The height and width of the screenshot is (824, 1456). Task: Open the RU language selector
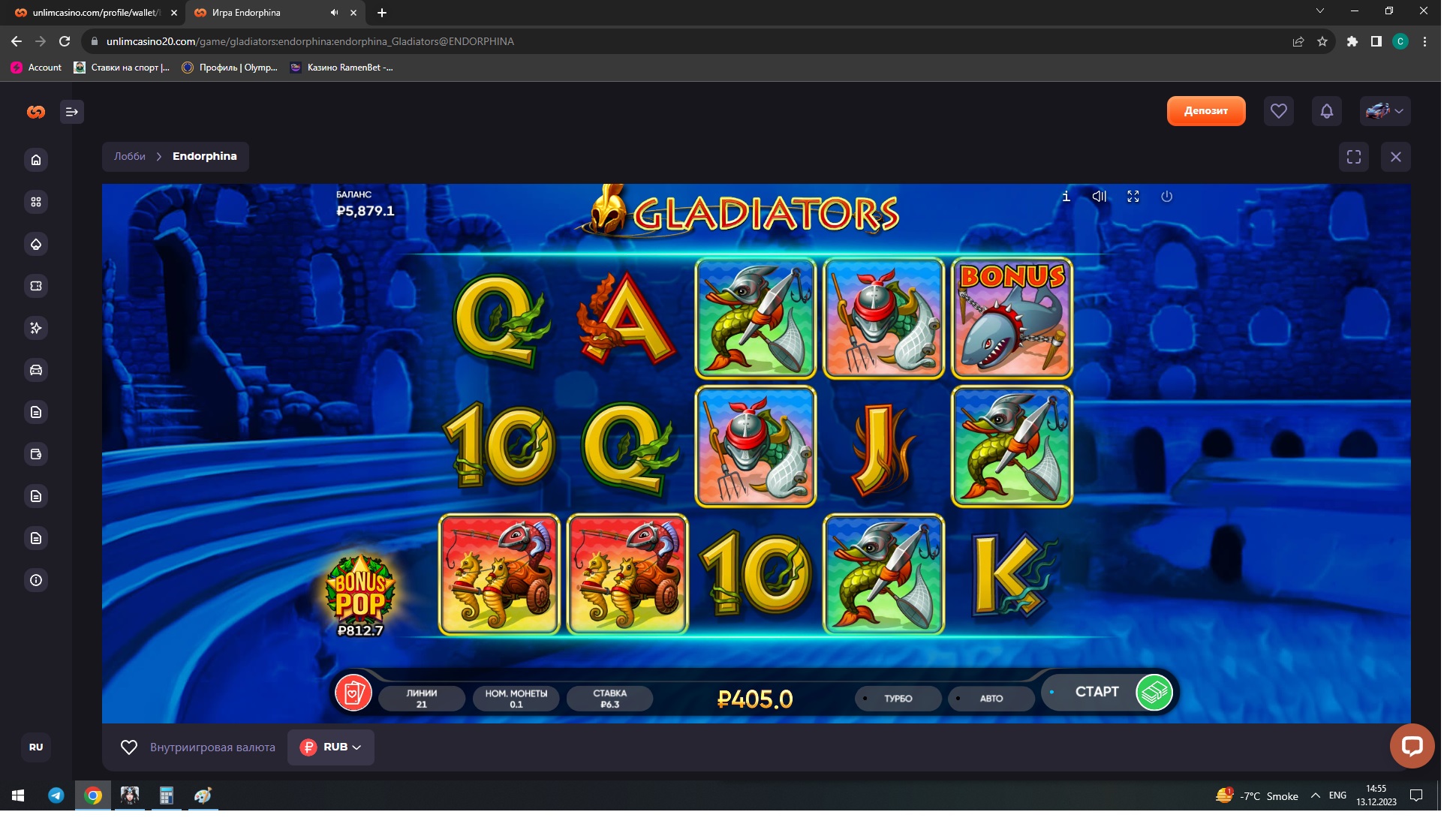[x=36, y=747]
